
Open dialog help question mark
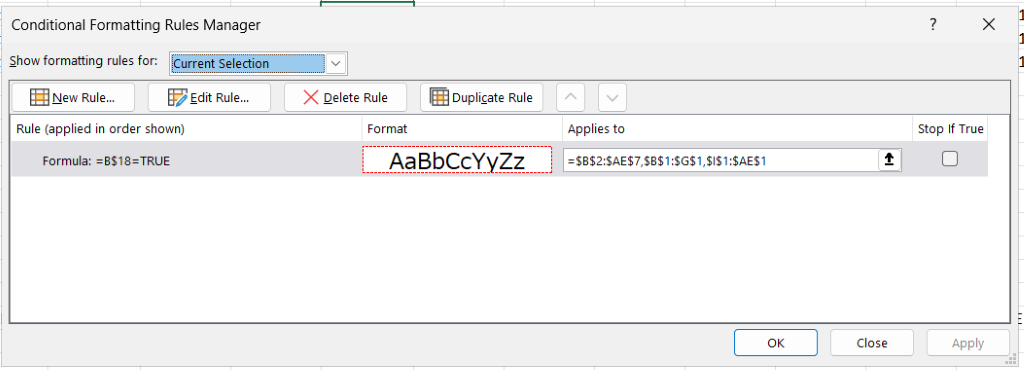click(x=933, y=25)
